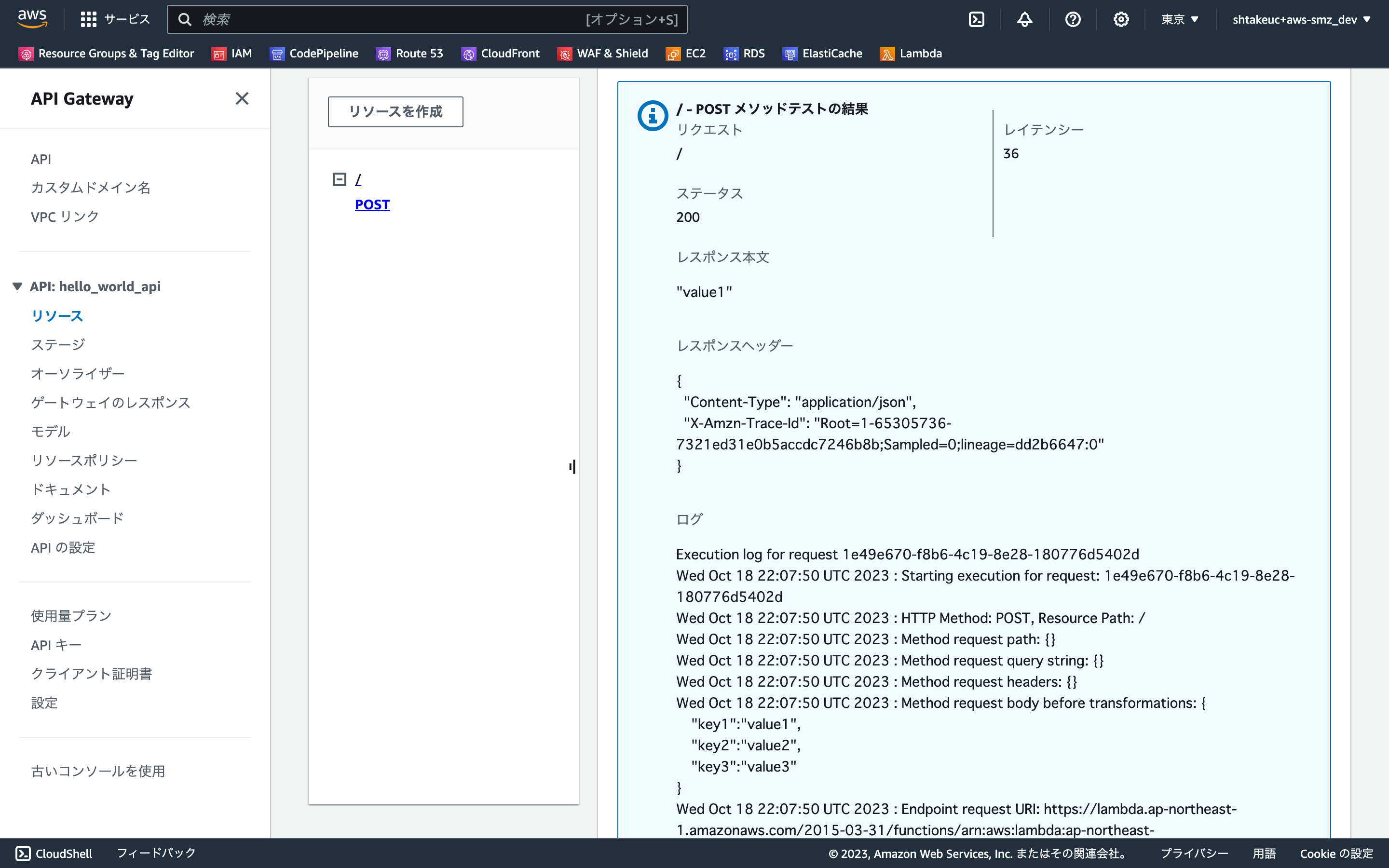Open ゲートウェイのレスポンス menu item
Viewport: 1389px width, 868px height.
(111, 403)
